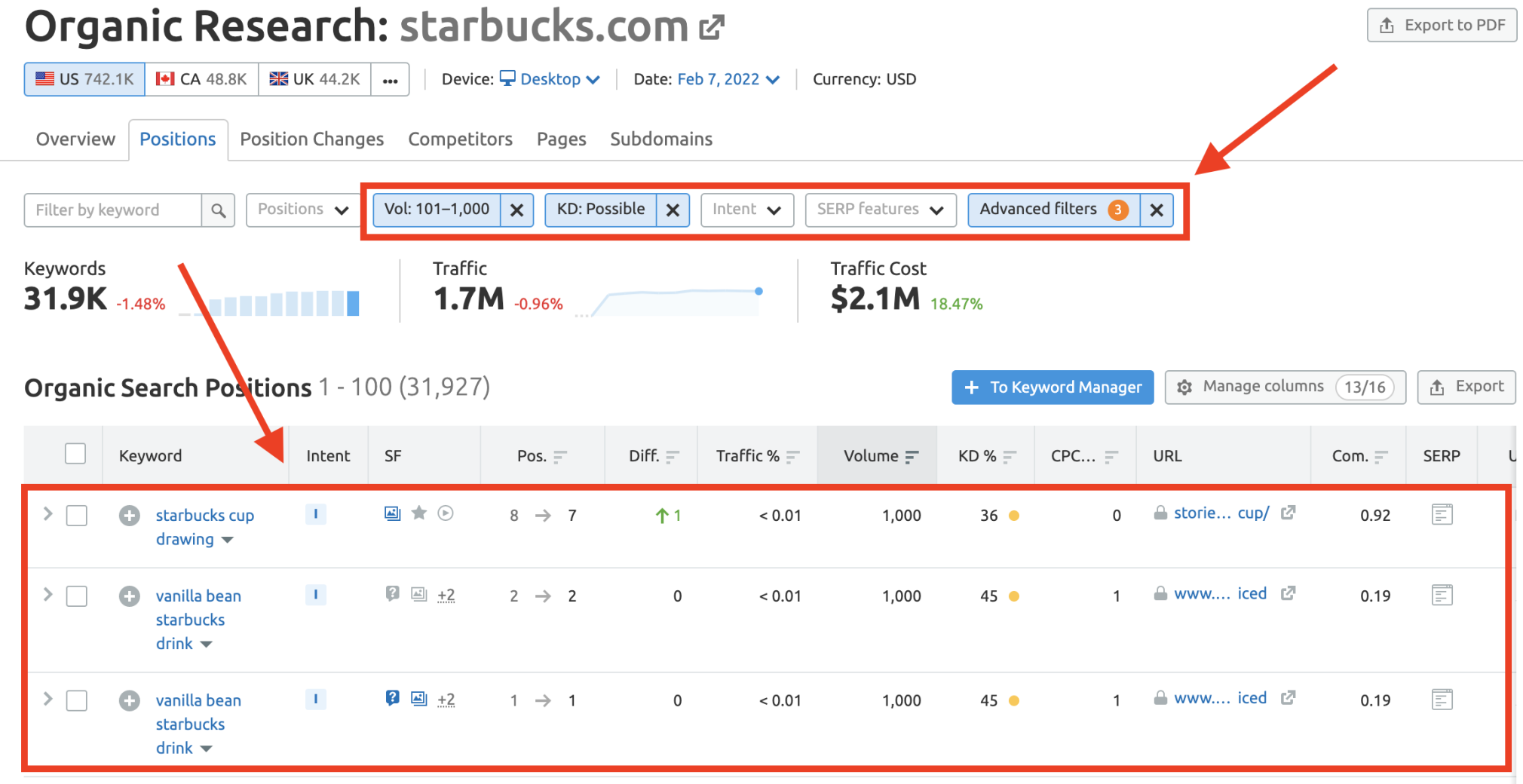Open external URL icon for starbucks cup drawing

coord(1288,513)
